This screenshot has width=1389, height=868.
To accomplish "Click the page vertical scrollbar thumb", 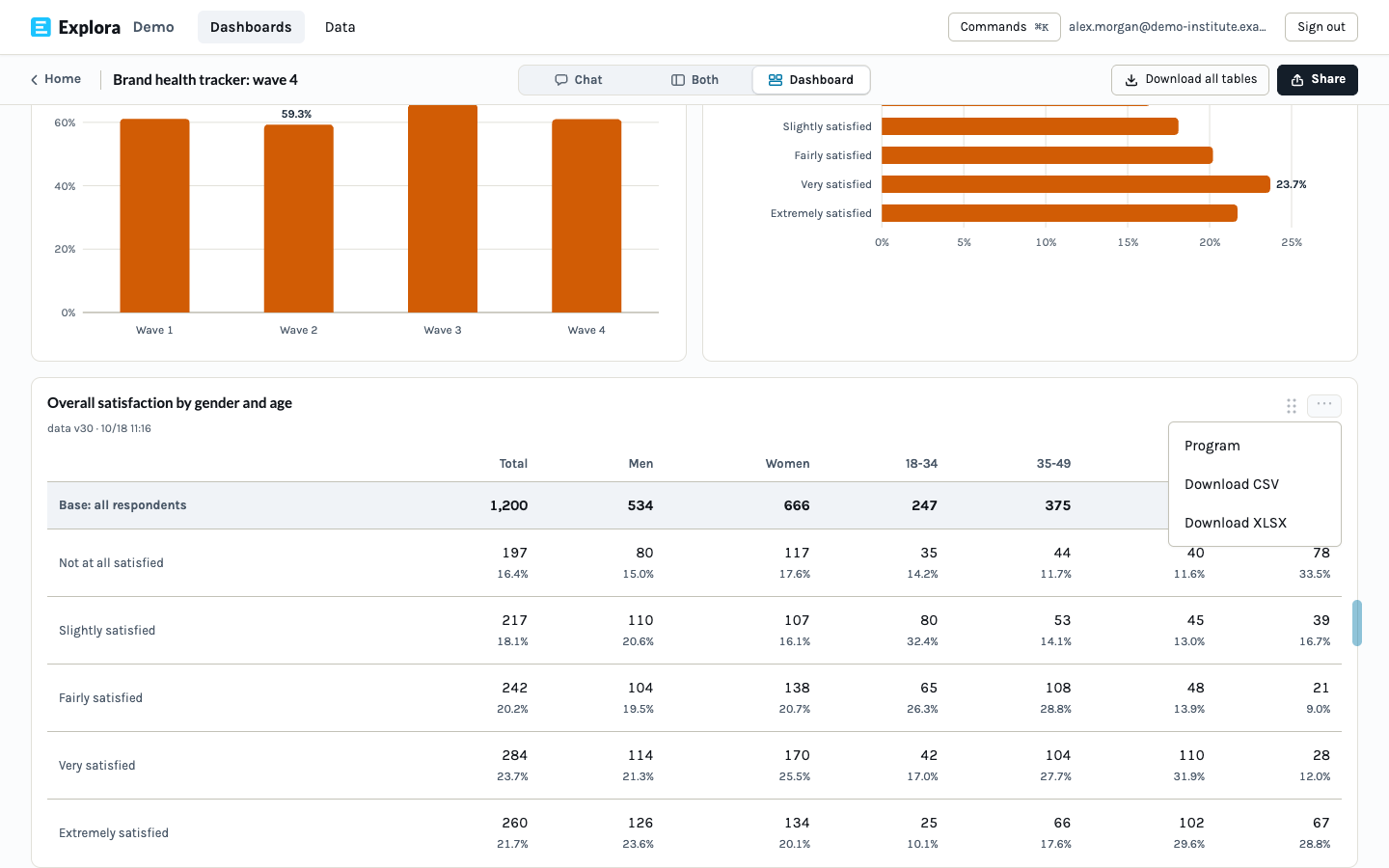I will coord(1357,623).
